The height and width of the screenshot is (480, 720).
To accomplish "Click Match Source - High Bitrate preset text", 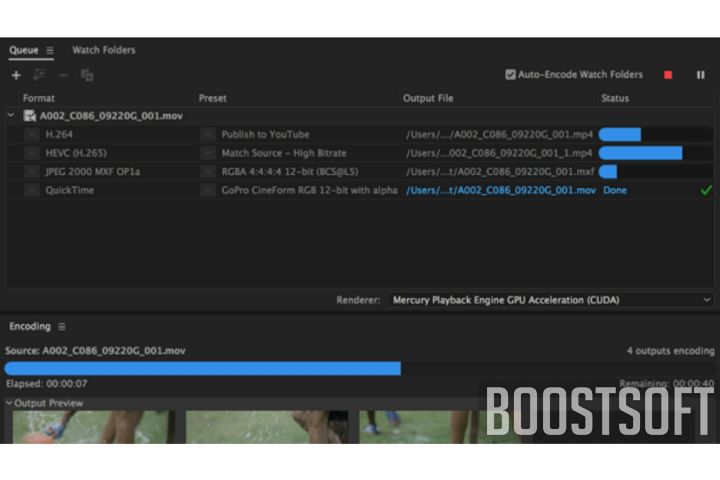I will click(x=284, y=153).
